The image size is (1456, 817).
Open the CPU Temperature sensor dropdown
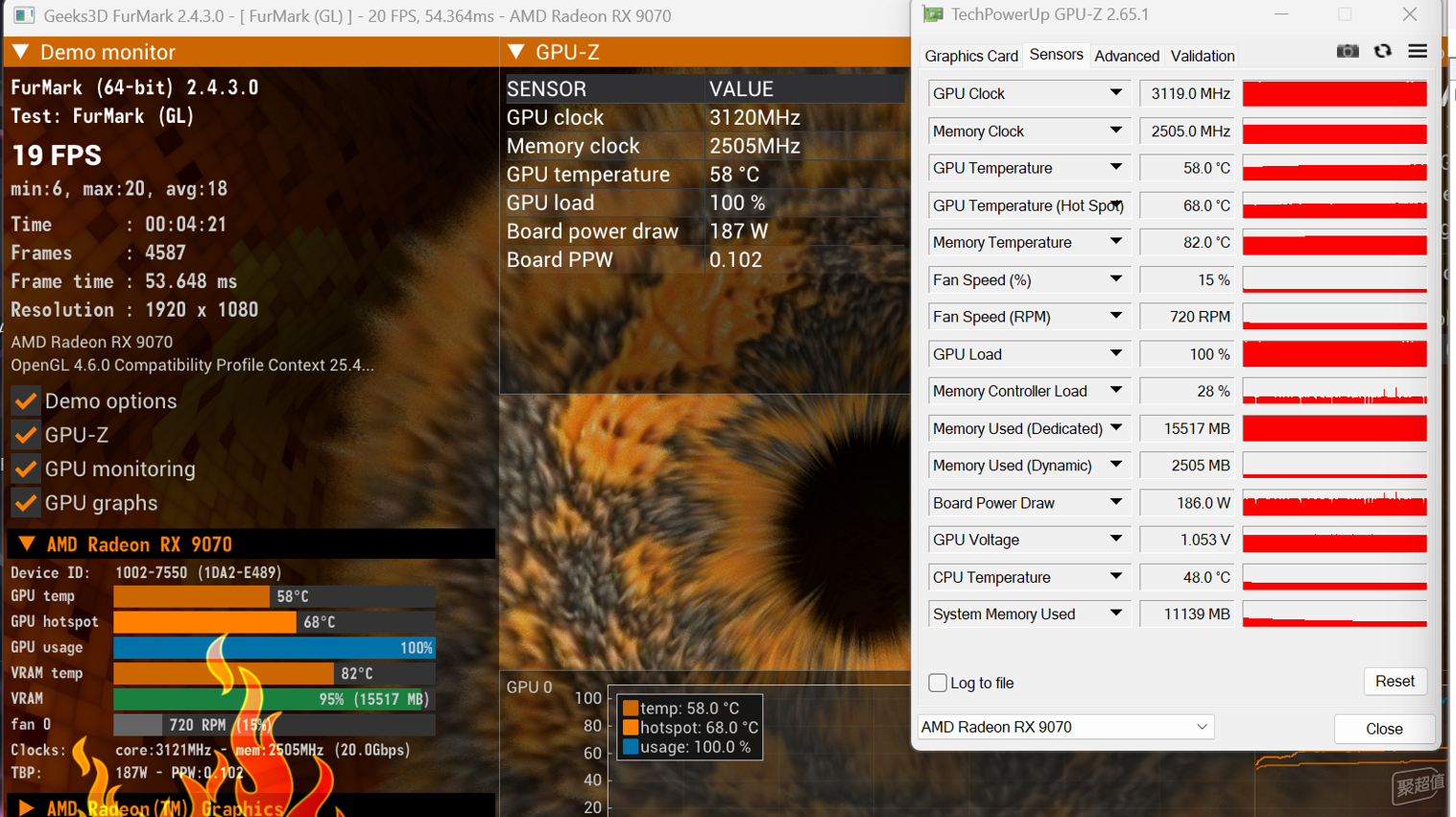pos(1115,577)
